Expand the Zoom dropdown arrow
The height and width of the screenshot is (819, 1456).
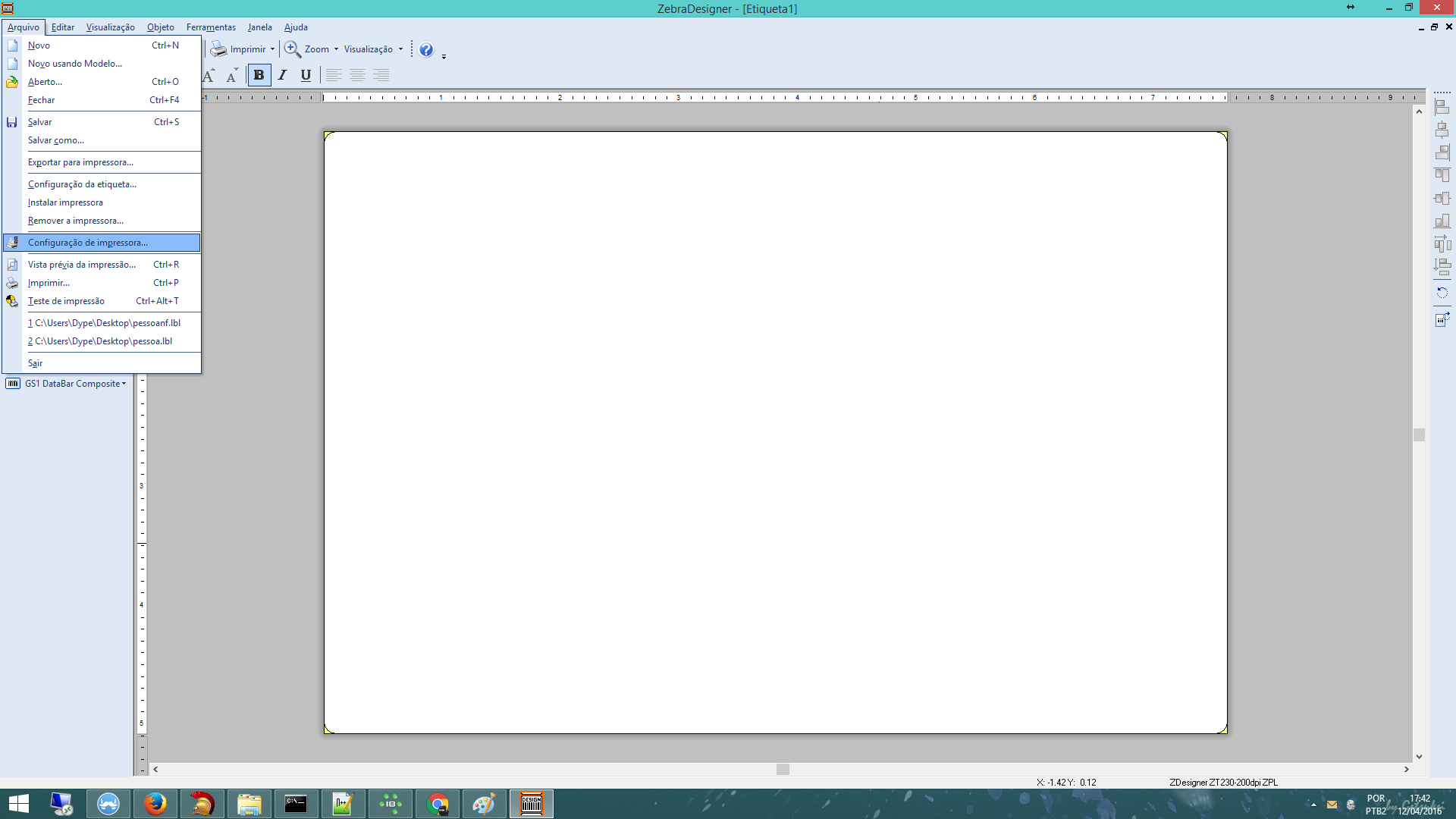pyautogui.click(x=336, y=49)
